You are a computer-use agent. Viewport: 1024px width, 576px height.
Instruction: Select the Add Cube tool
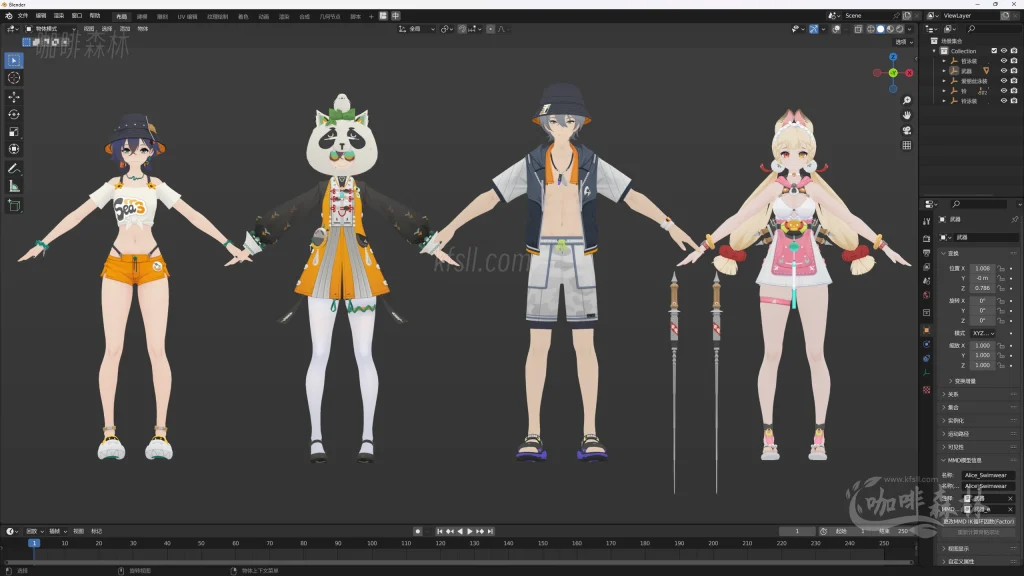[x=14, y=206]
